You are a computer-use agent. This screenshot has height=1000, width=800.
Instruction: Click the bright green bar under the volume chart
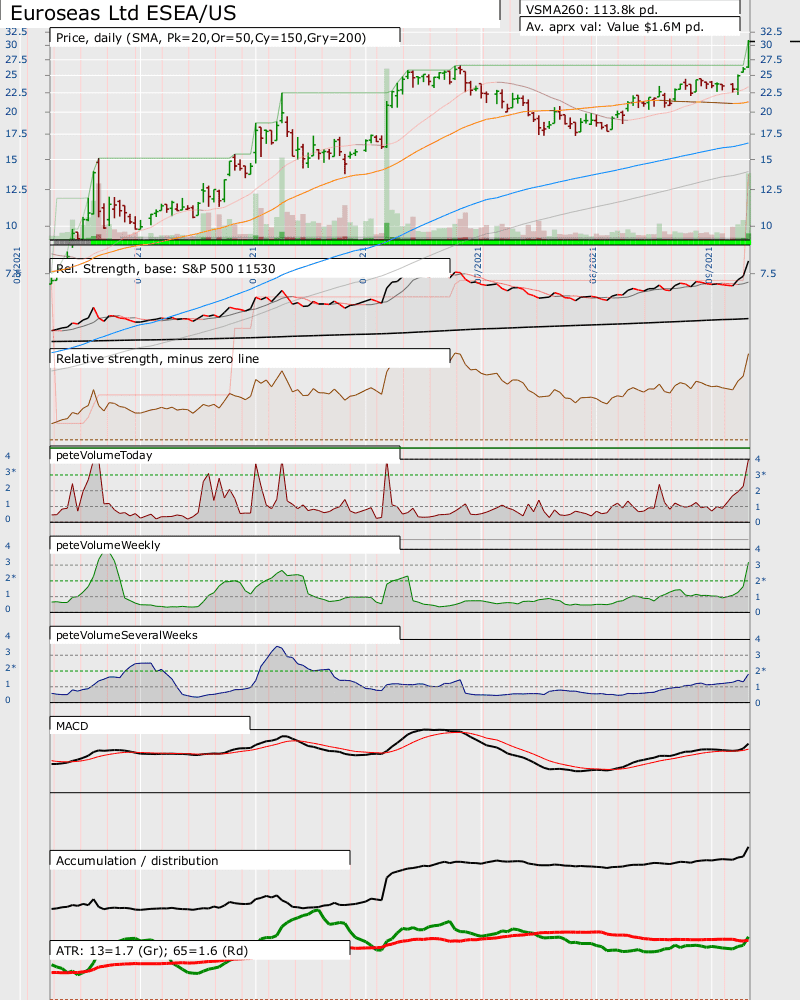coord(421,242)
